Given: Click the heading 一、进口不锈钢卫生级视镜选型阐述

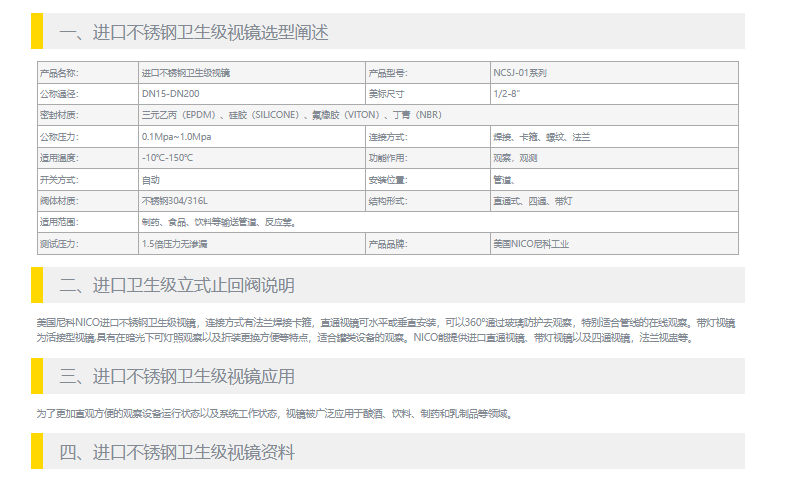Looking at the screenshot, I should [x=193, y=32].
